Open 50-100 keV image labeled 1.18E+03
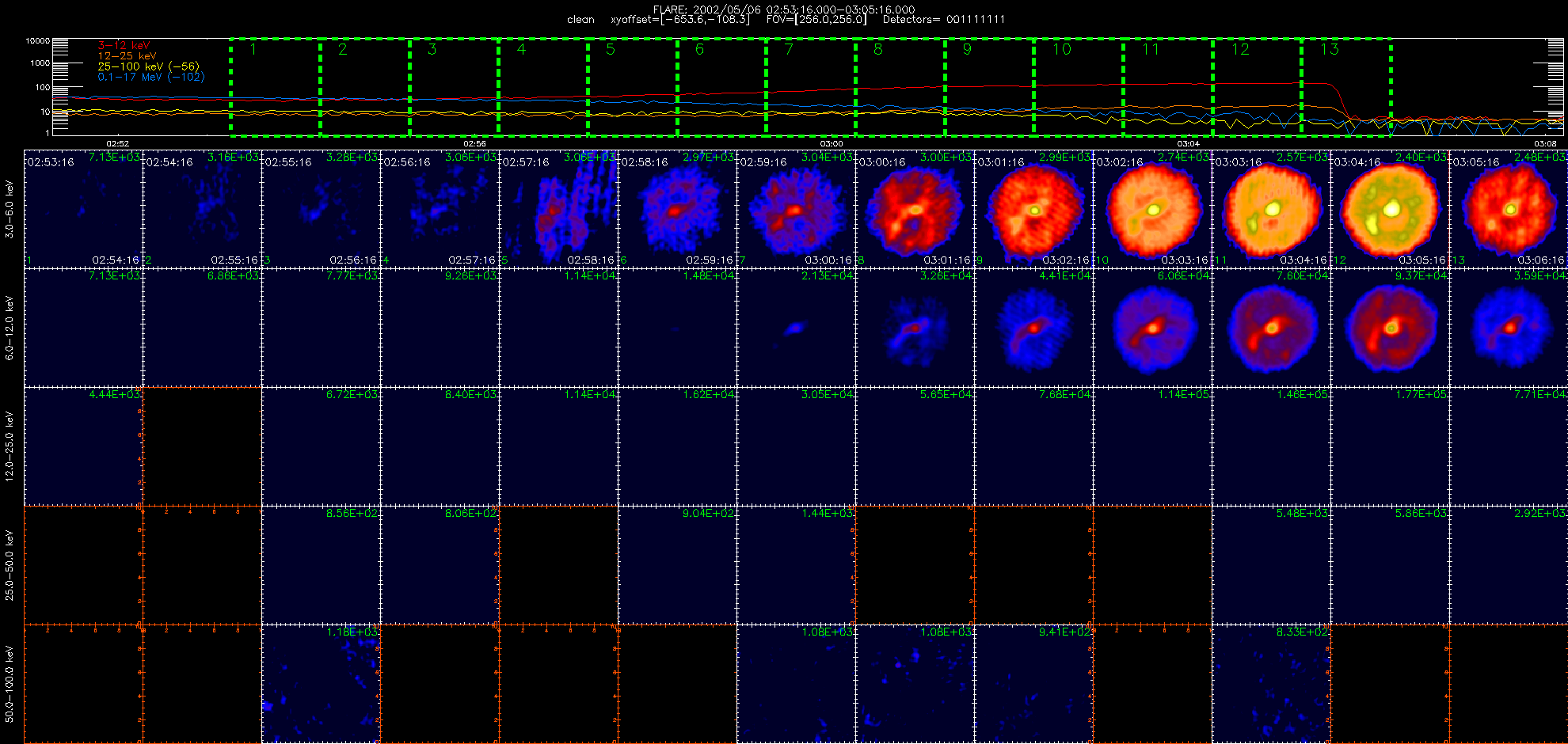Screen dimensions: 1568x744 (x=321, y=684)
